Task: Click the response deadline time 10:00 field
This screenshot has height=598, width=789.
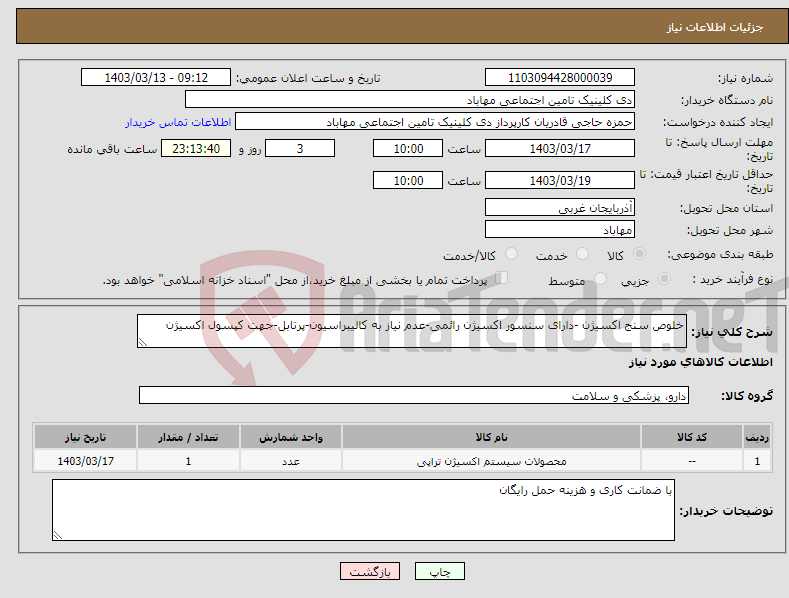Action: pyautogui.click(x=408, y=148)
